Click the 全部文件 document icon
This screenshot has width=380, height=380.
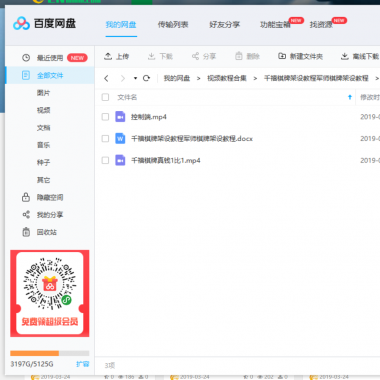[x=26, y=75]
